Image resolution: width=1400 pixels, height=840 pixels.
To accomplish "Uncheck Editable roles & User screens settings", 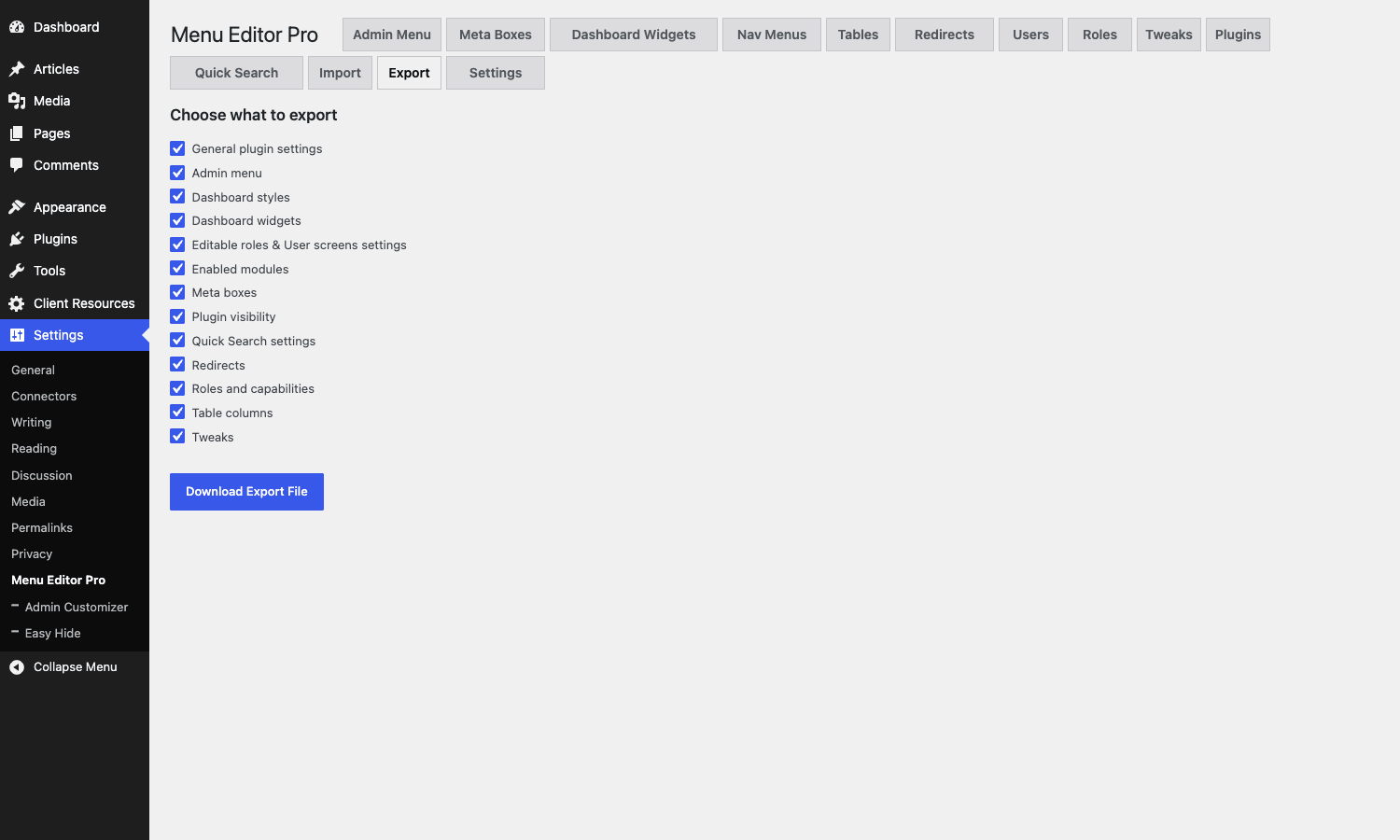I will click(177, 245).
